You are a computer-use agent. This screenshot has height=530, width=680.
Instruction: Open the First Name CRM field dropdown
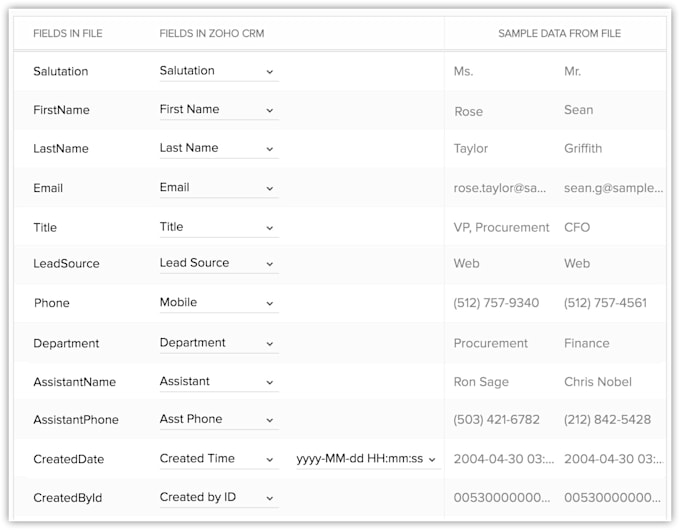coord(219,110)
